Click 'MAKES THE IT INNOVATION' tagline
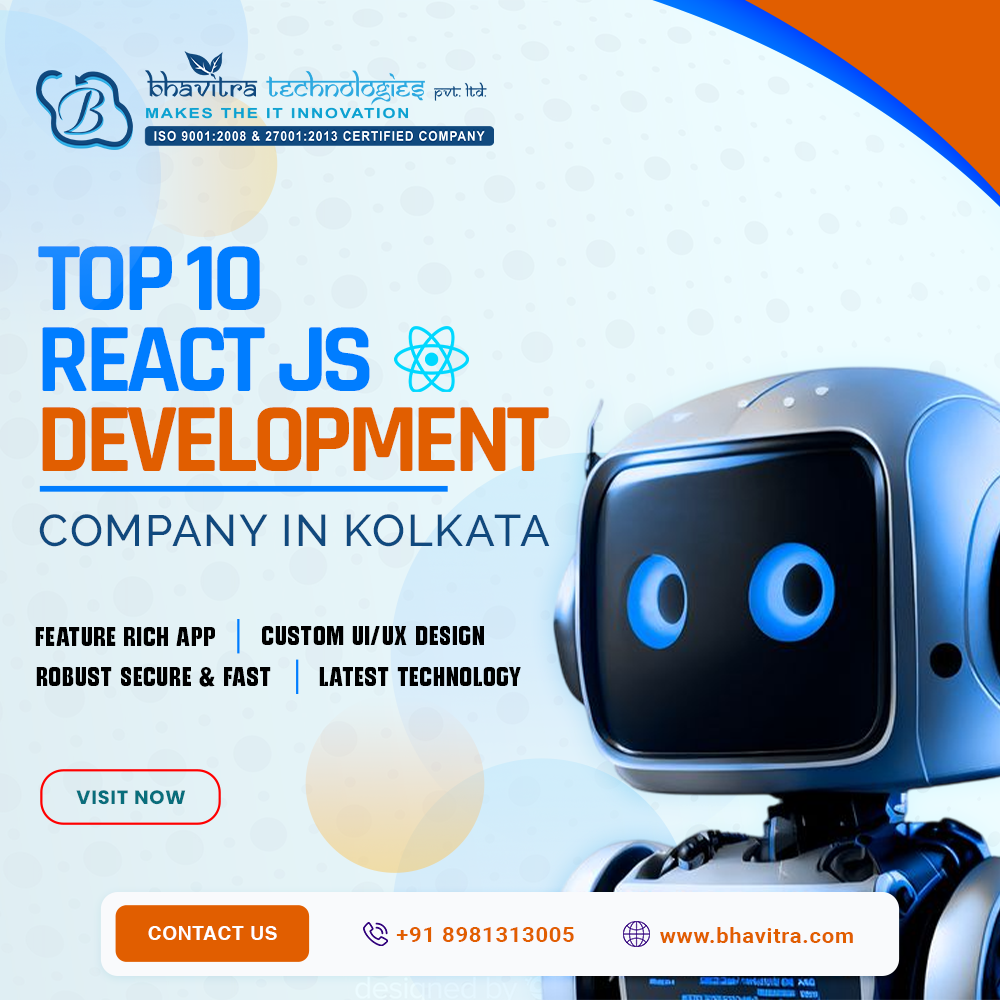This screenshot has height=1000, width=1000. pyautogui.click(x=277, y=113)
